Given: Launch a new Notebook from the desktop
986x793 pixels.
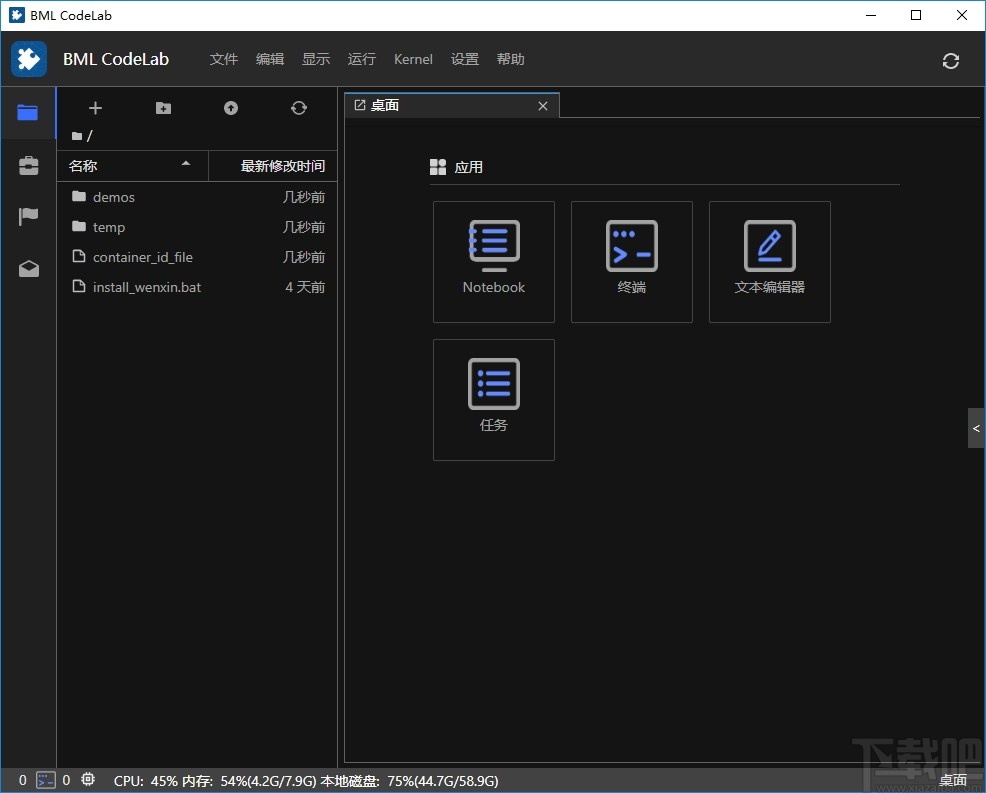Looking at the screenshot, I should [493, 262].
